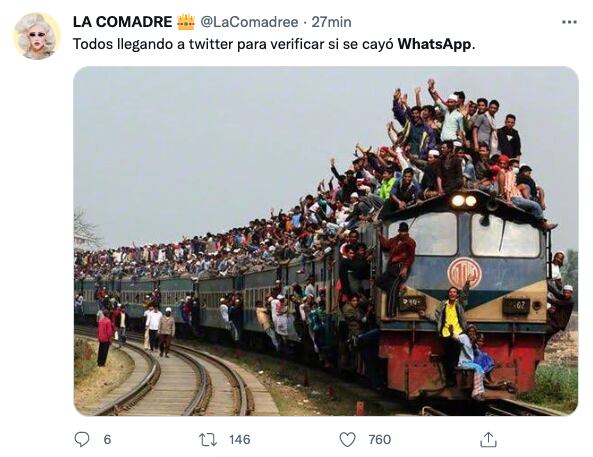Viewport: 593px width, 457px height.
Task: Retweet using the arrows icon
Action: (208, 440)
